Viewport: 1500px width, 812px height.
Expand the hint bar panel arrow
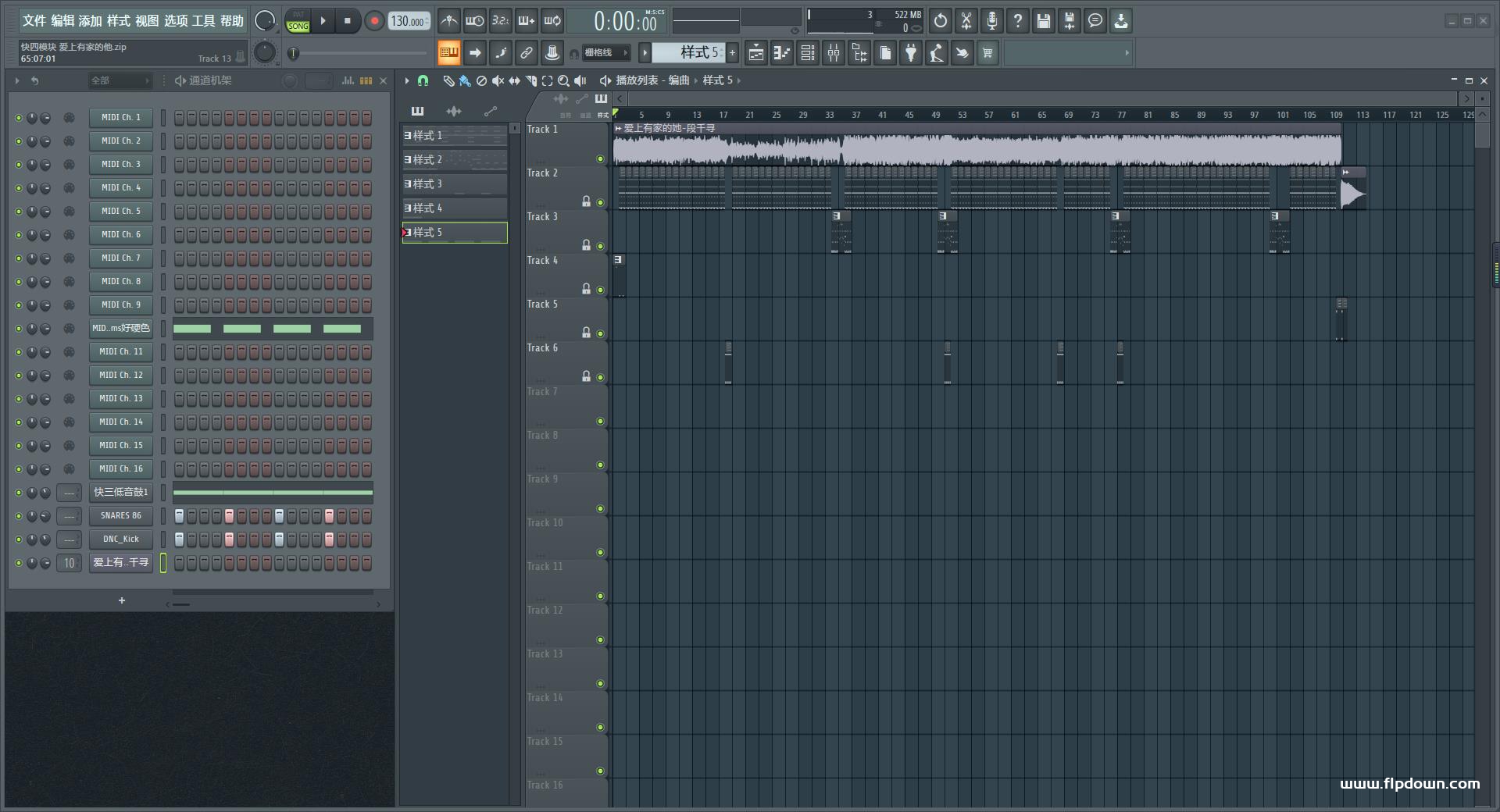pyautogui.click(x=1127, y=53)
